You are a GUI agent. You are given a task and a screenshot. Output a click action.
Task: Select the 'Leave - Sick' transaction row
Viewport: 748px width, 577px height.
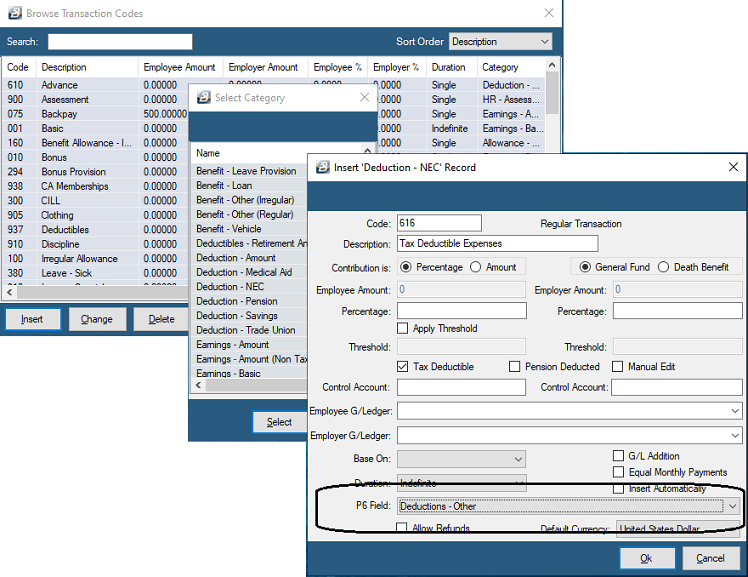tap(95, 273)
